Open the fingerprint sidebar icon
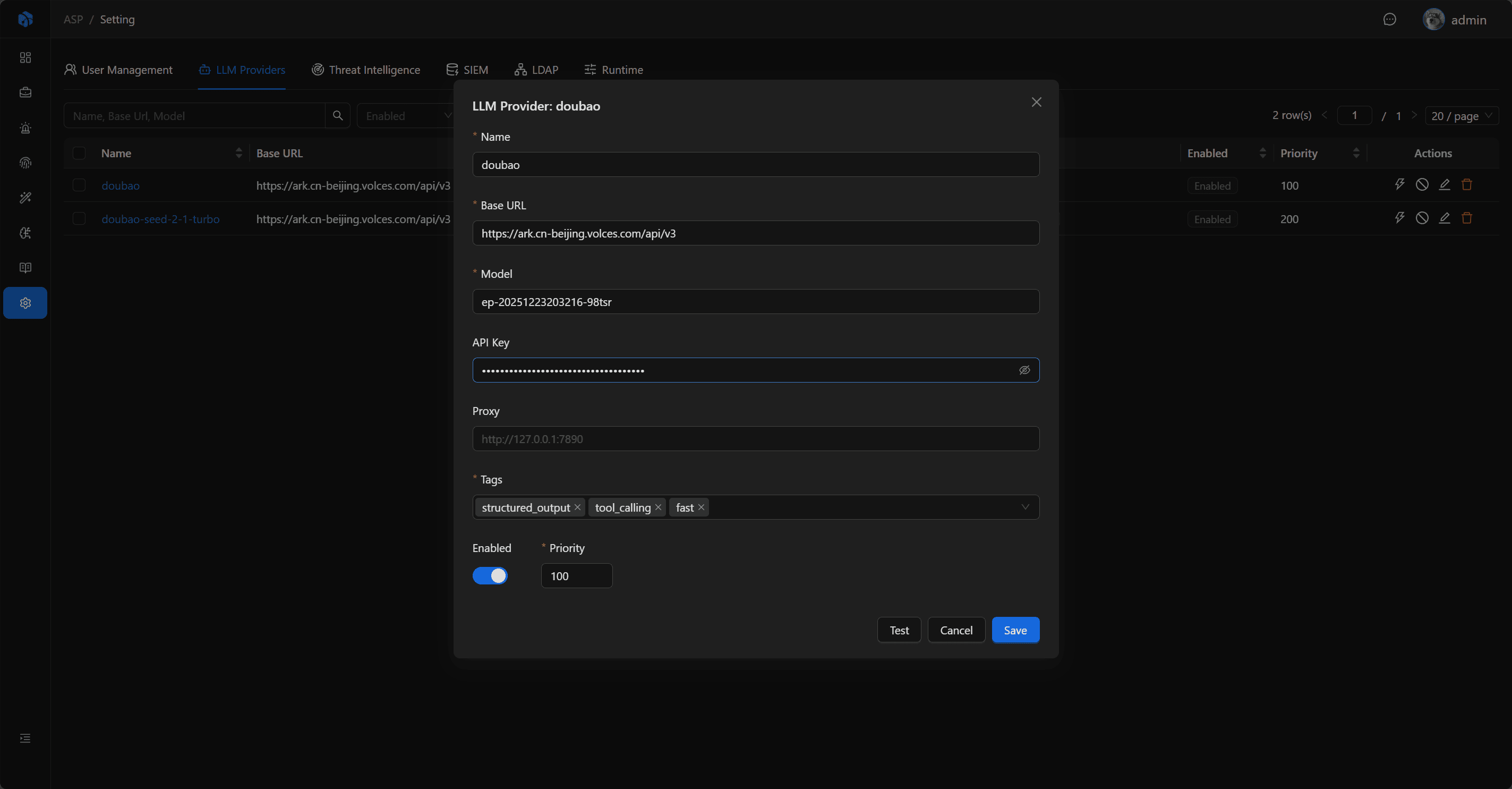The height and width of the screenshot is (789, 1512). [x=25, y=163]
